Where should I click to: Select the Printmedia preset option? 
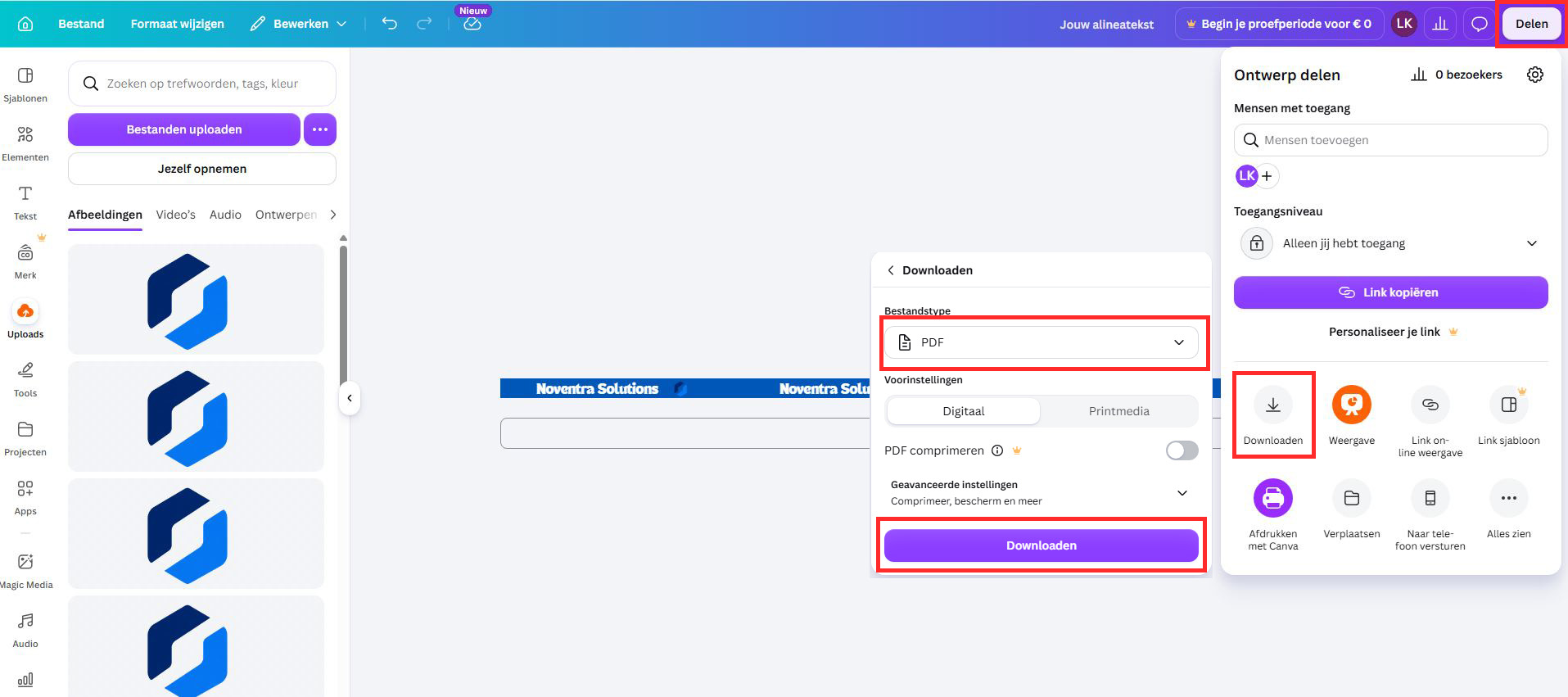pos(1118,411)
